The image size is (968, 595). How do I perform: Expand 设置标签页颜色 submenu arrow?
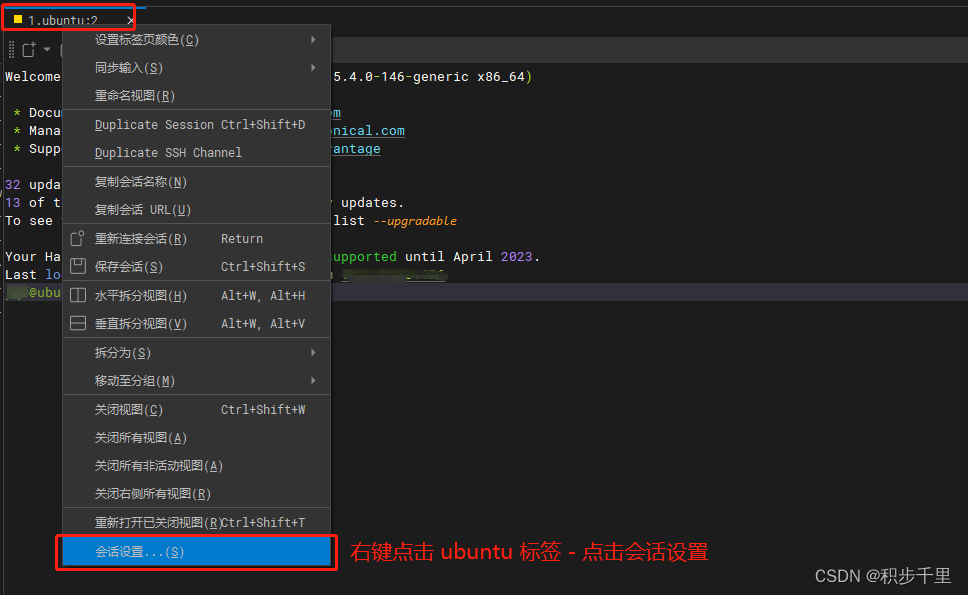coord(314,40)
